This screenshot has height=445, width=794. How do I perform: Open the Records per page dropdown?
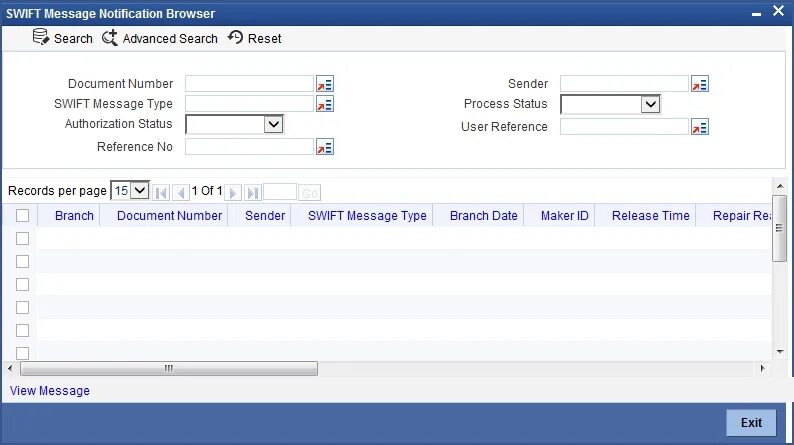coord(140,191)
